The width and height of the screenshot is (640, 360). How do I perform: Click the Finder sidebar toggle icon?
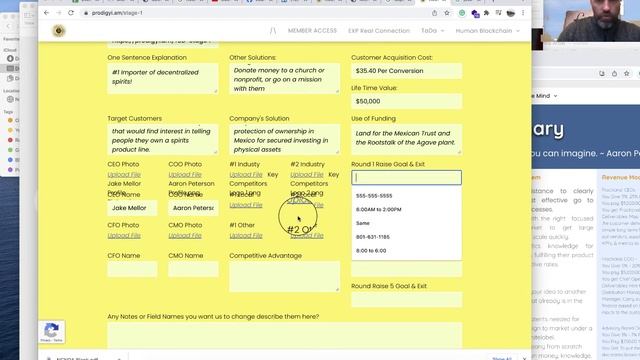[28, 16]
